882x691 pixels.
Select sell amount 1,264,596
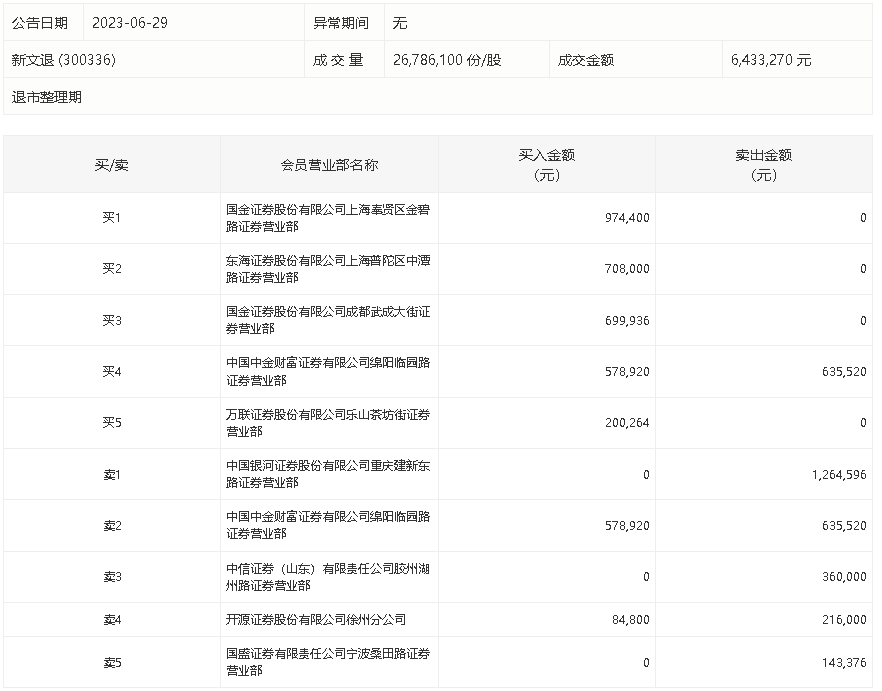pos(839,475)
